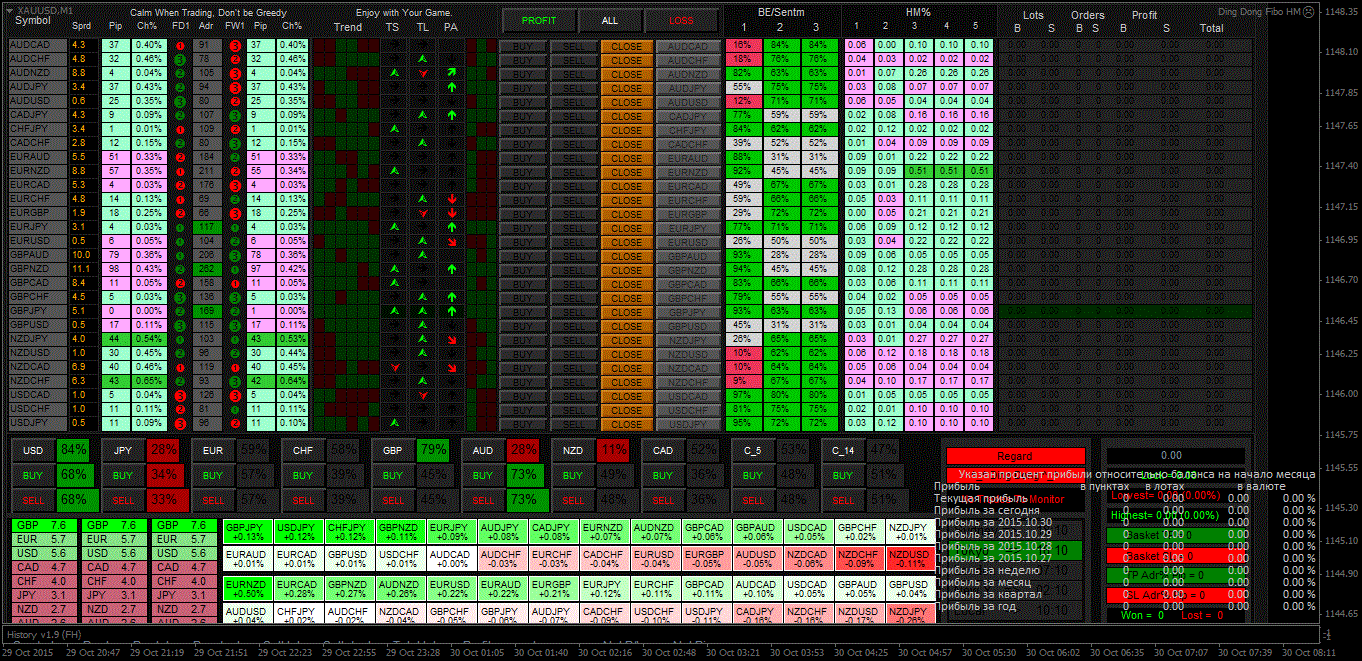Click the green TL arrow in the CADCHF row
This screenshot has height=661, width=1362.
pos(423,144)
